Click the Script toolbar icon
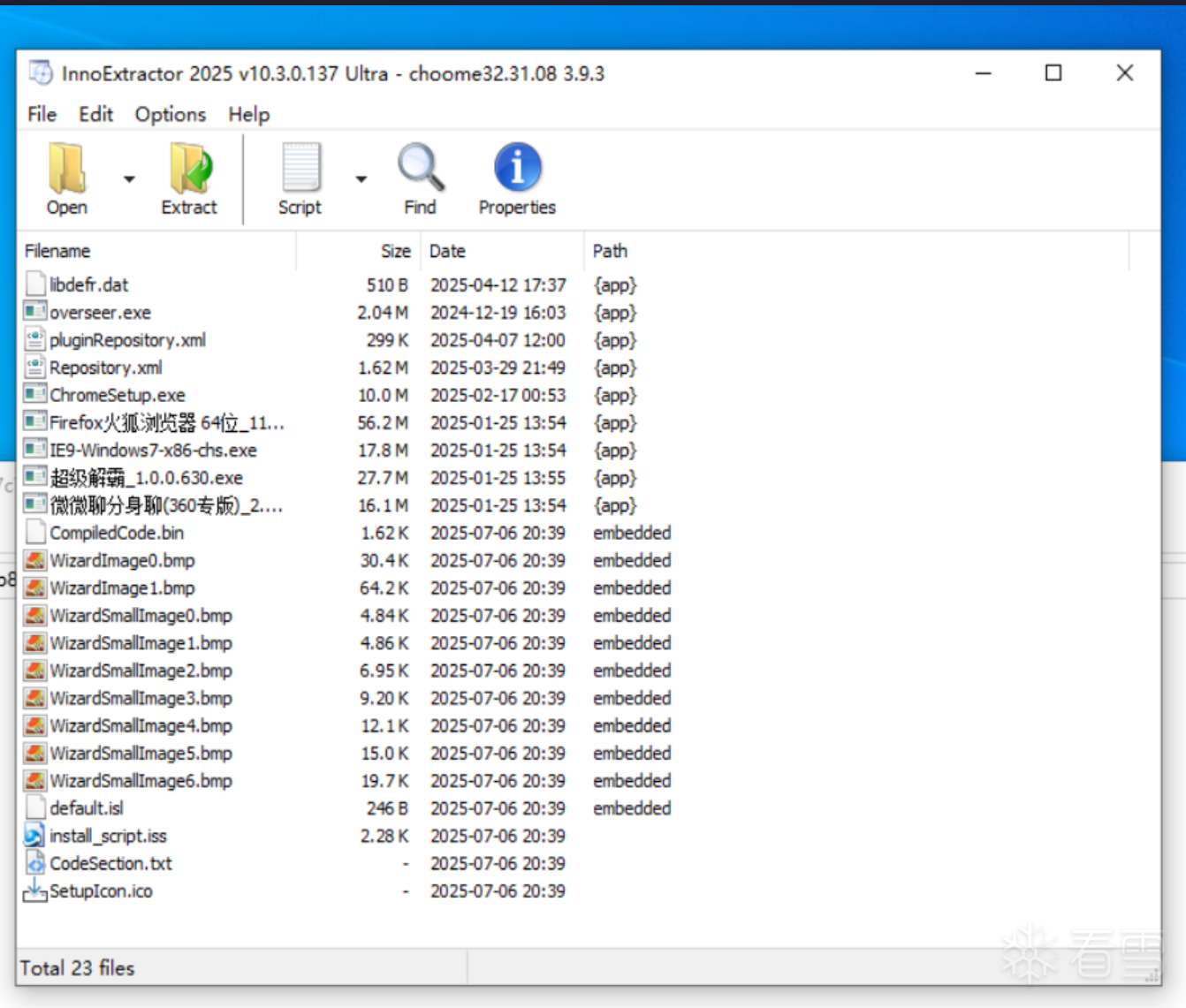 click(300, 168)
